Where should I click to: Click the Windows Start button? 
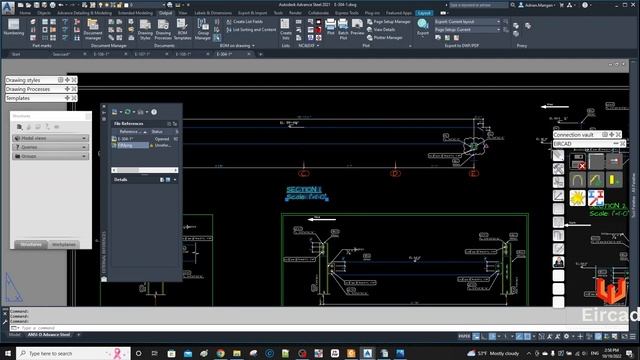pyautogui.click(x=8, y=353)
